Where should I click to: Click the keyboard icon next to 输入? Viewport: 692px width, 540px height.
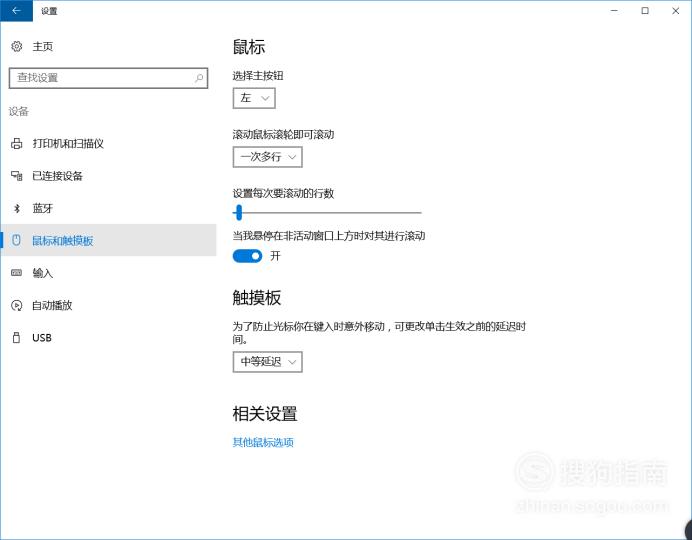click(x=16, y=273)
